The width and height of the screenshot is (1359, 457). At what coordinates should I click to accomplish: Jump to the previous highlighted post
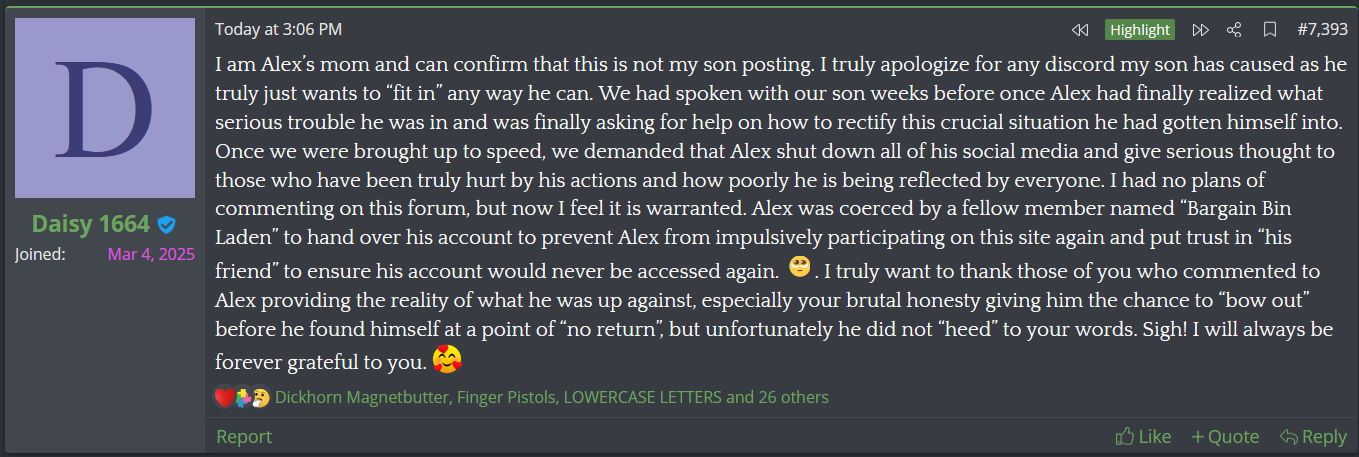[1080, 30]
